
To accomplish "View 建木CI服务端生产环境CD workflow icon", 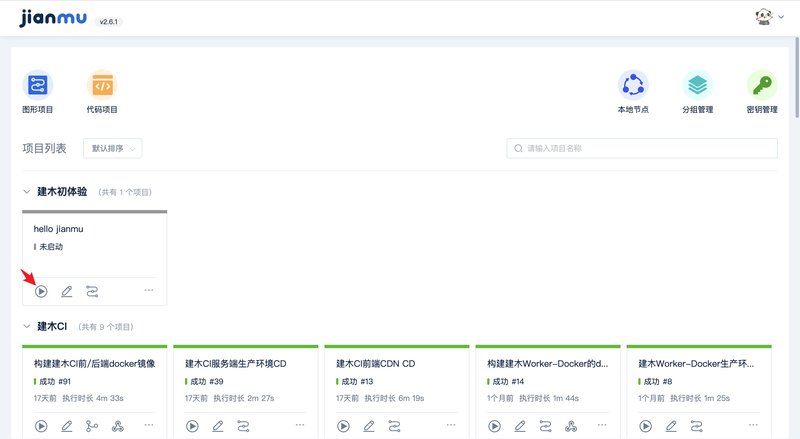I will coord(243,426).
